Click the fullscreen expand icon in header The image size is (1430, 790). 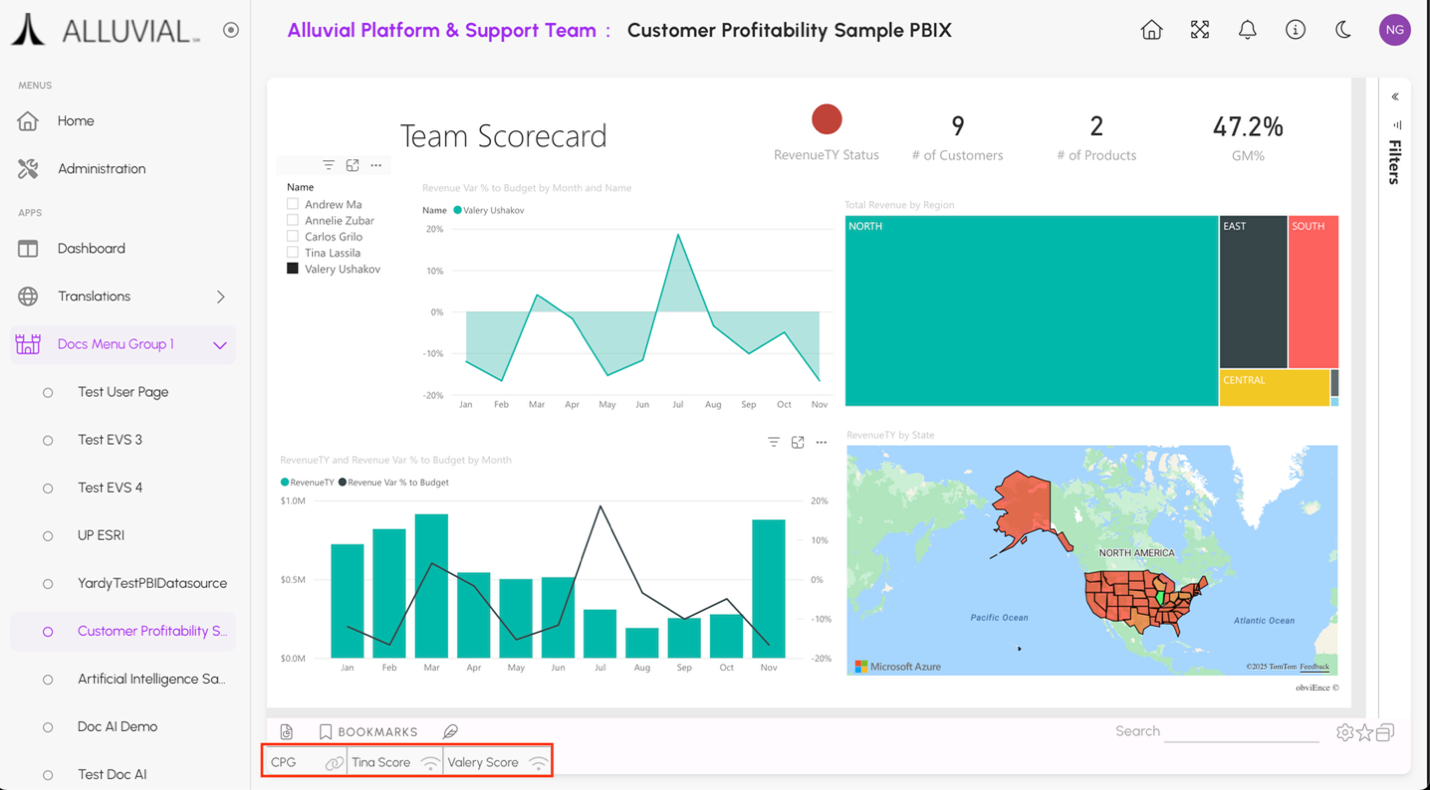point(1199,30)
